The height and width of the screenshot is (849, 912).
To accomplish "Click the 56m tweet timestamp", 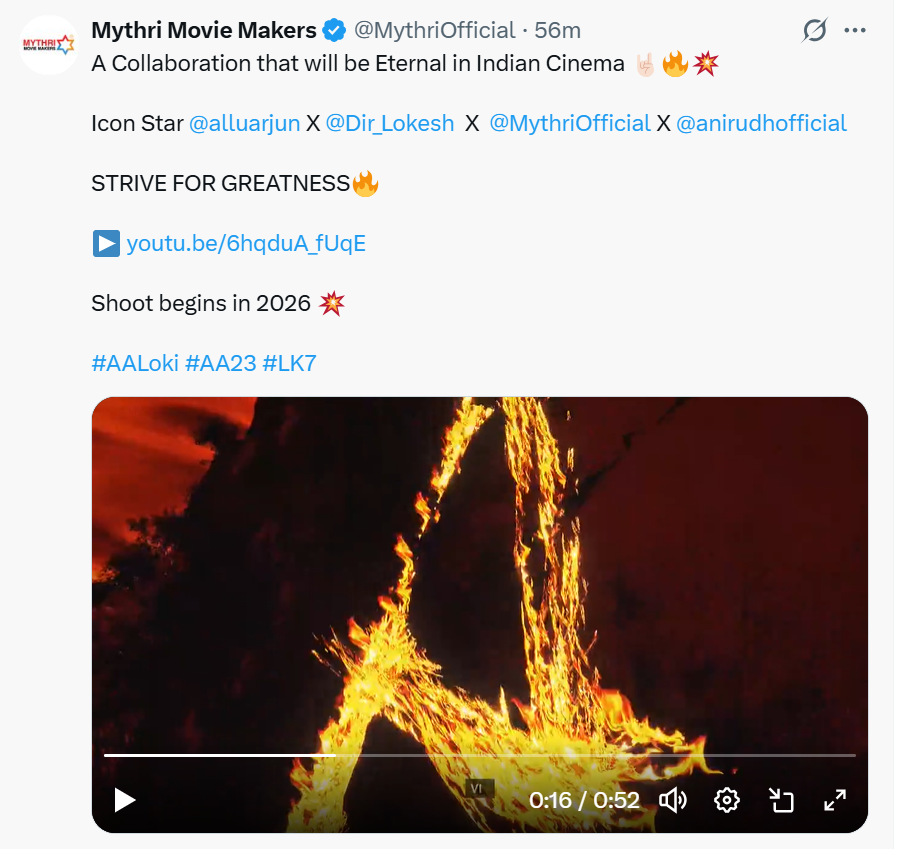I will coord(558,31).
